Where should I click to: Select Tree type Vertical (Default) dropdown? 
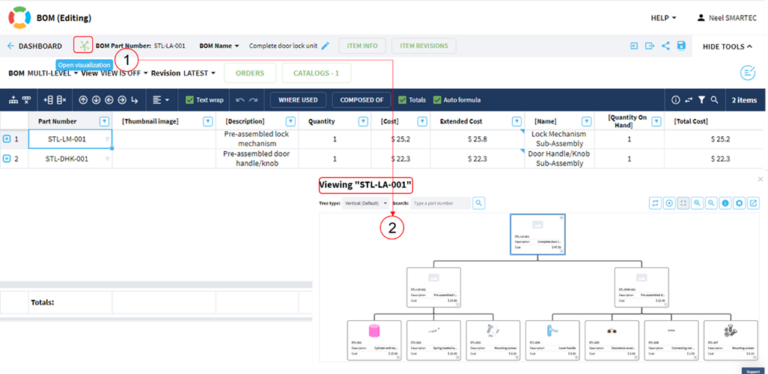click(x=366, y=203)
